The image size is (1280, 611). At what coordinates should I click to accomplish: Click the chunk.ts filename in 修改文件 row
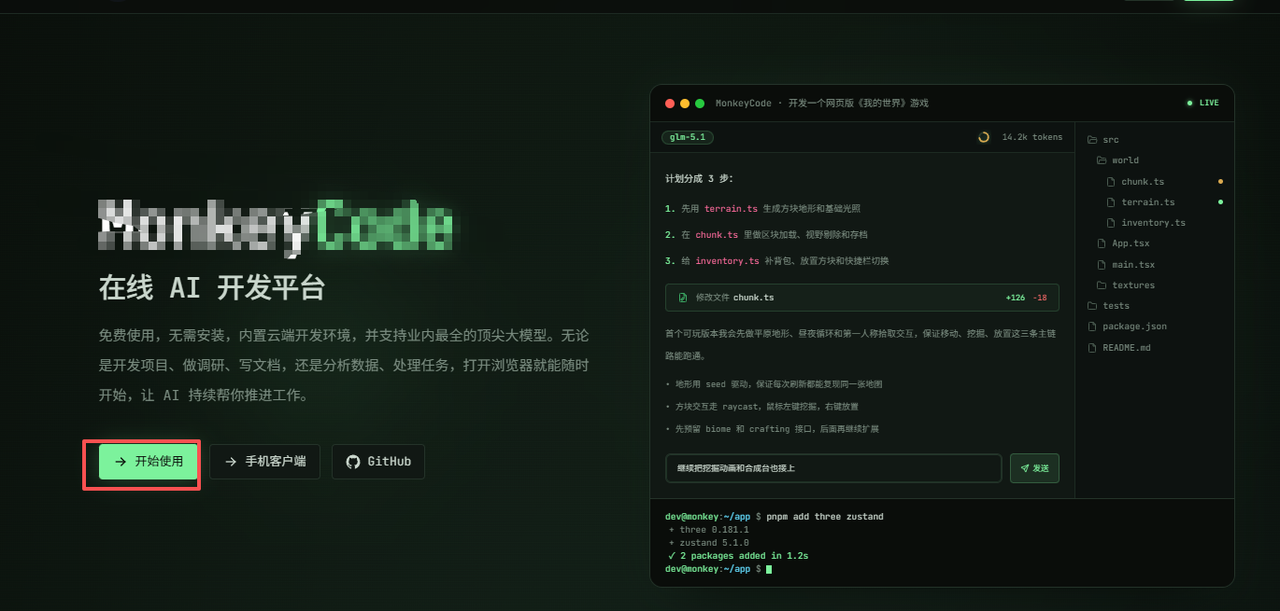click(754, 297)
